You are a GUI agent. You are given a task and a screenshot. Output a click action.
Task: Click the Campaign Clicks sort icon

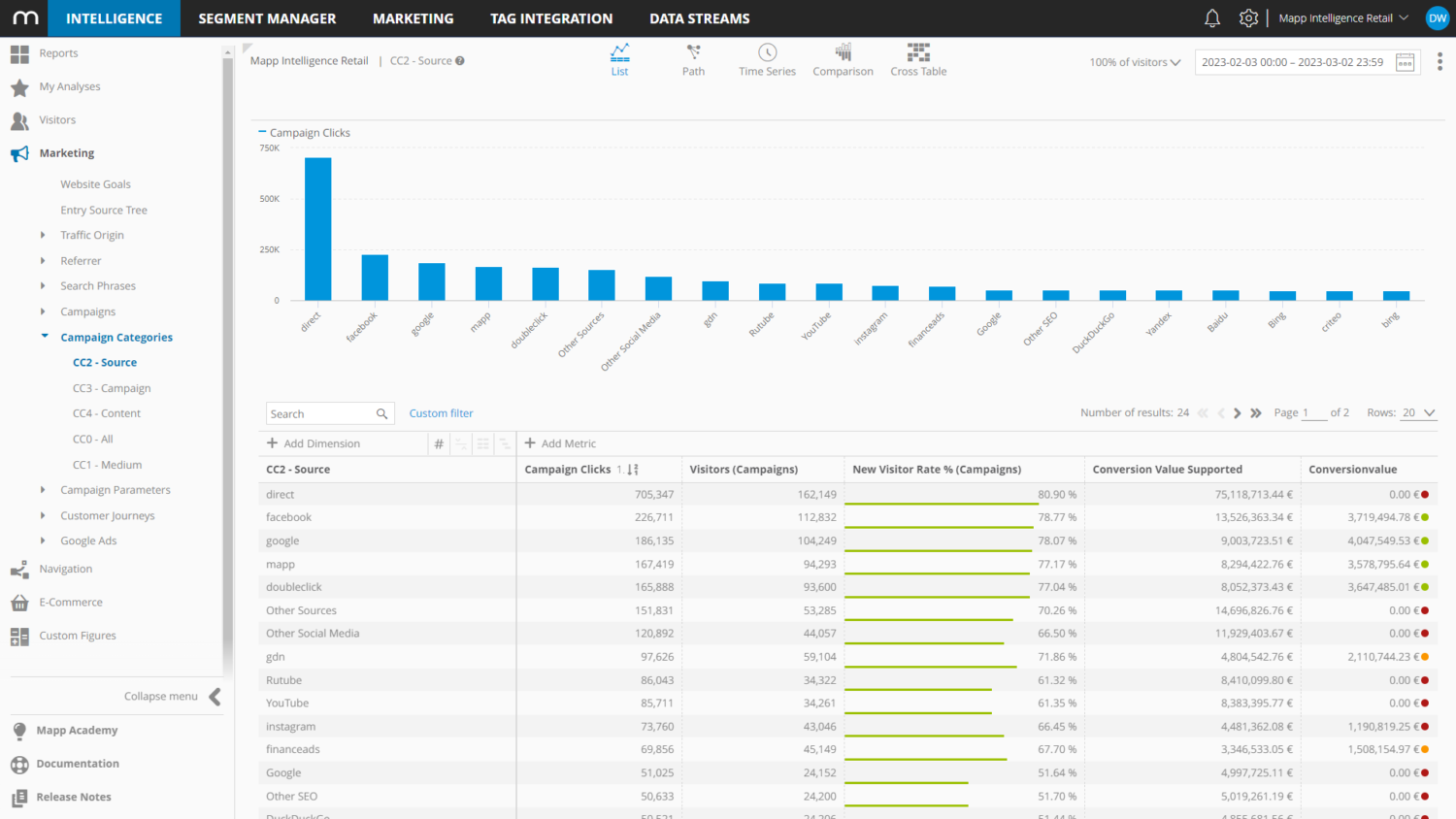[x=633, y=470]
